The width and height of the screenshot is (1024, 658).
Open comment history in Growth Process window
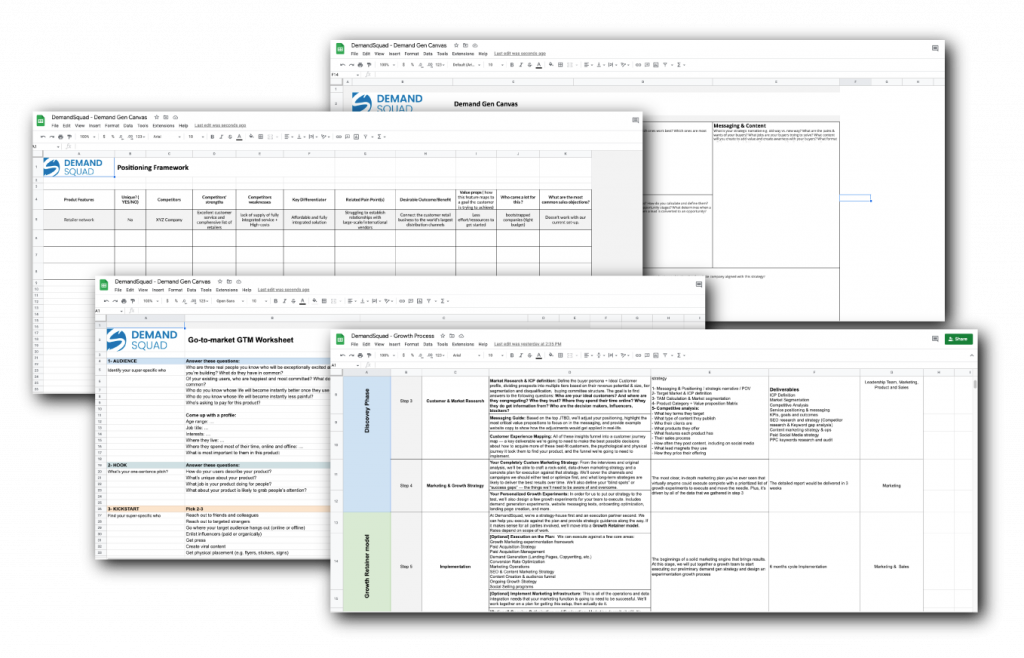pos(935,339)
